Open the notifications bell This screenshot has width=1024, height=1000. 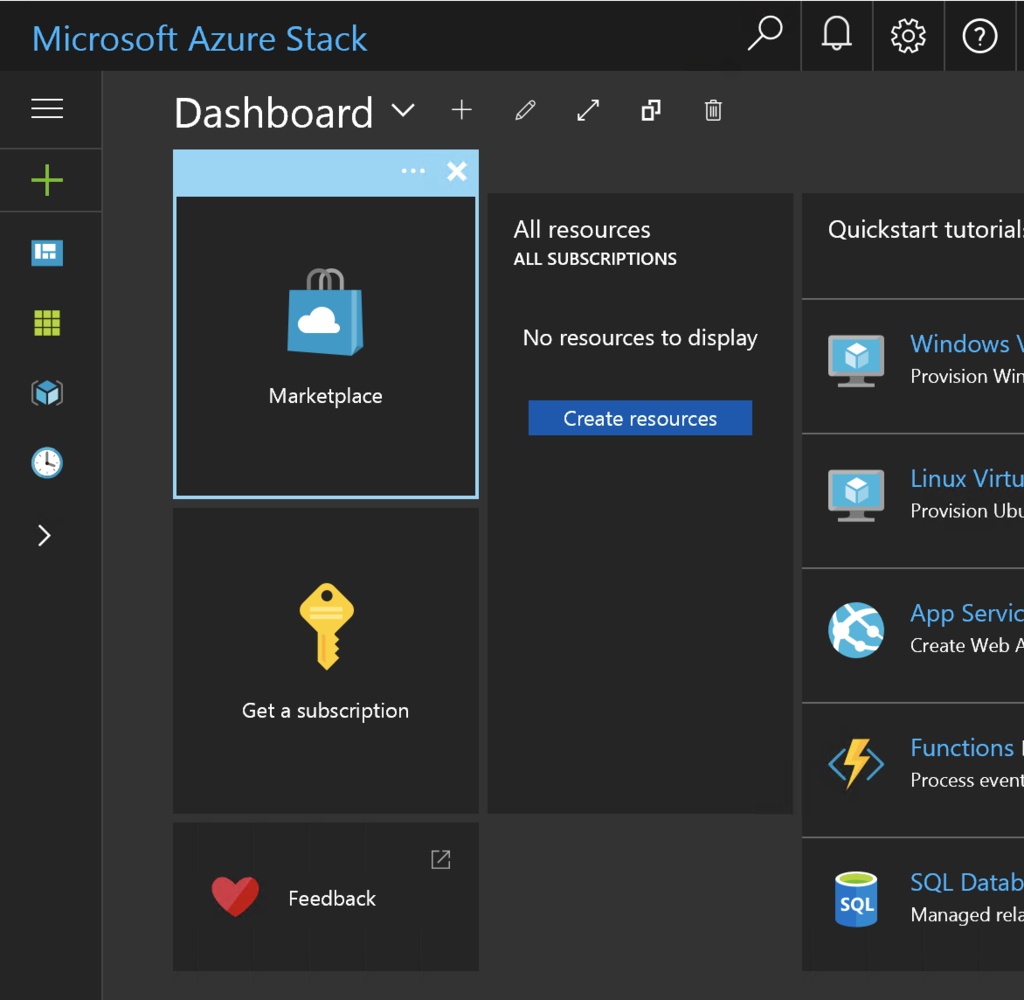click(x=837, y=36)
